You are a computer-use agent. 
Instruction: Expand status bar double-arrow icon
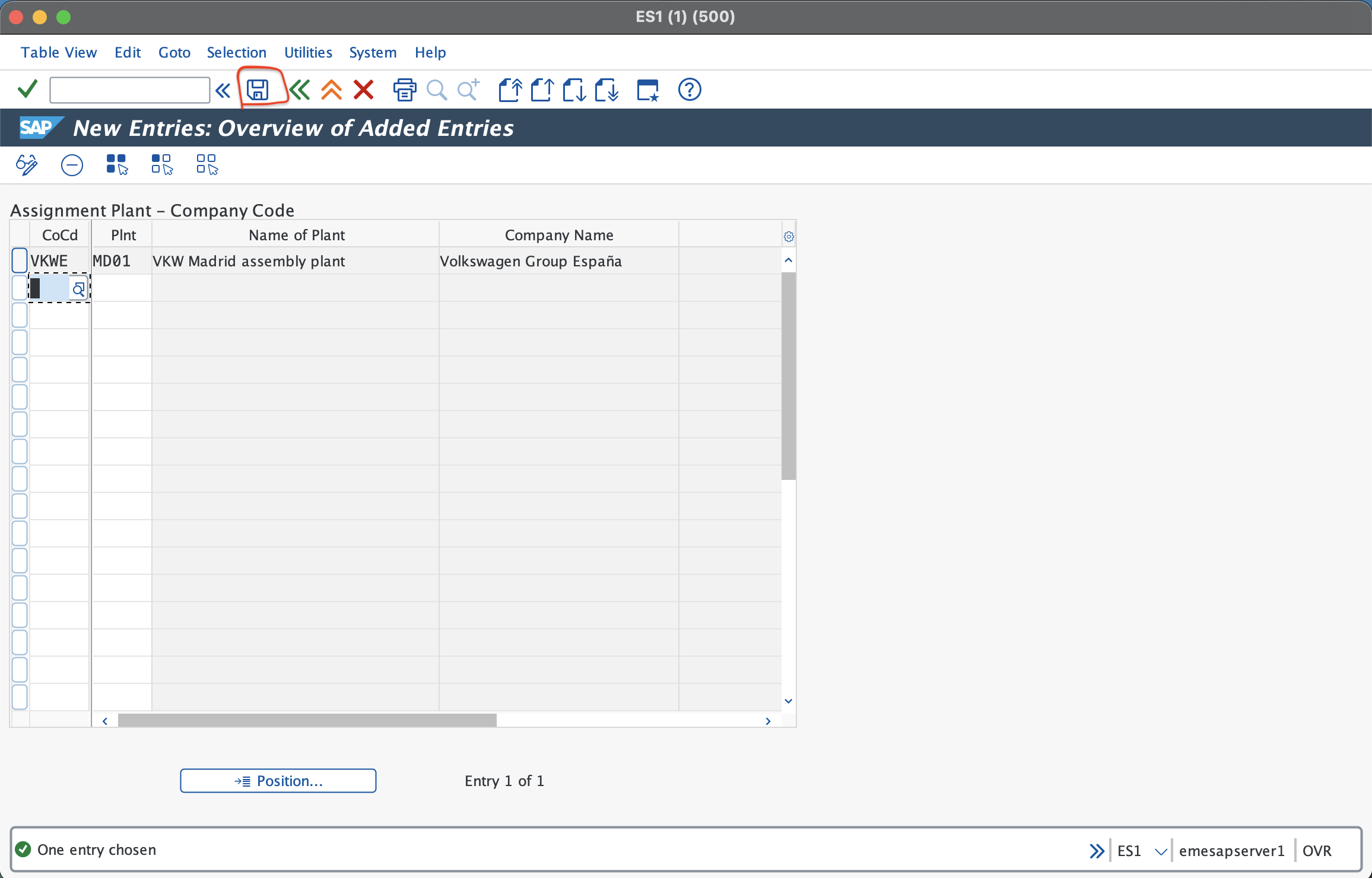[x=1097, y=851]
